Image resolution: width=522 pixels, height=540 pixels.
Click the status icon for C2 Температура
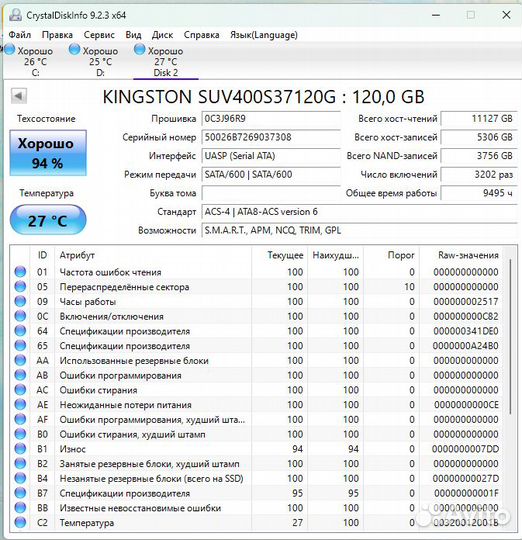tap(20, 522)
